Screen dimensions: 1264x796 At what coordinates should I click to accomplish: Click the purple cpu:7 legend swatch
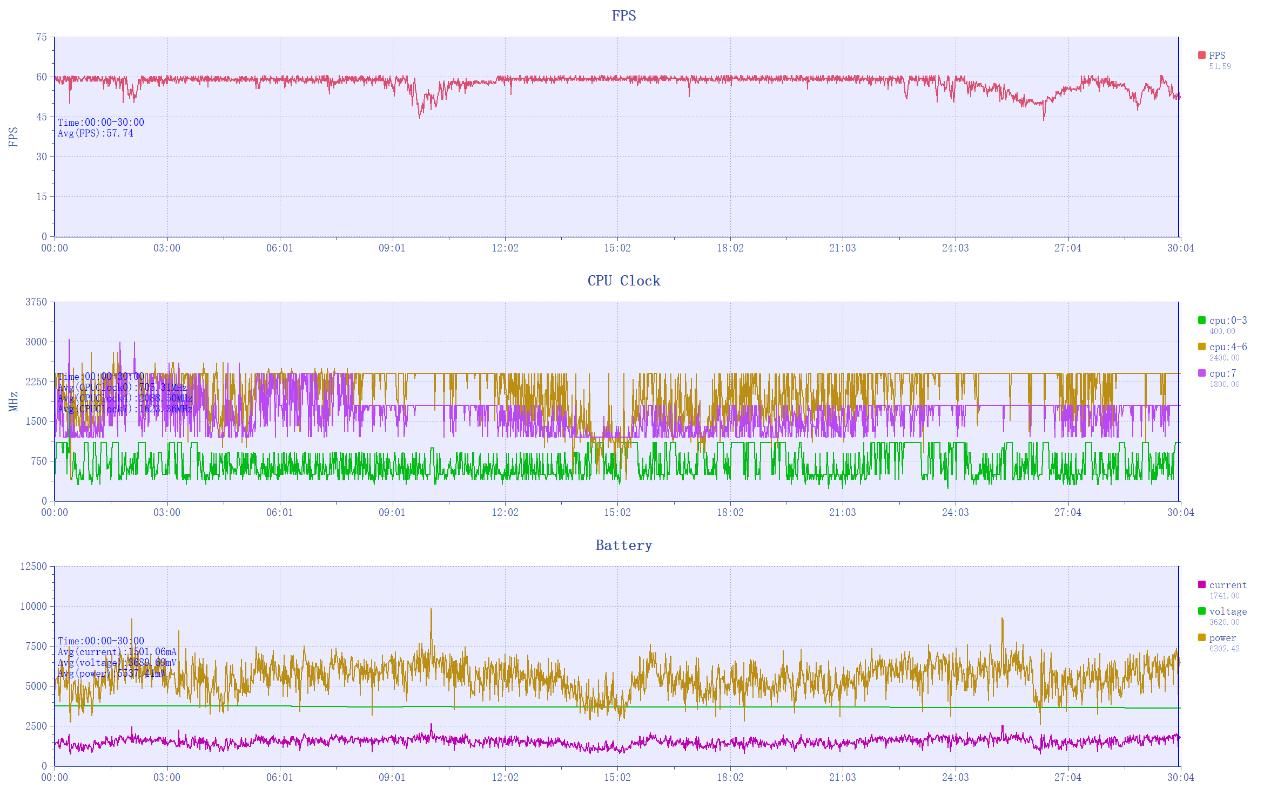coord(1202,374)
